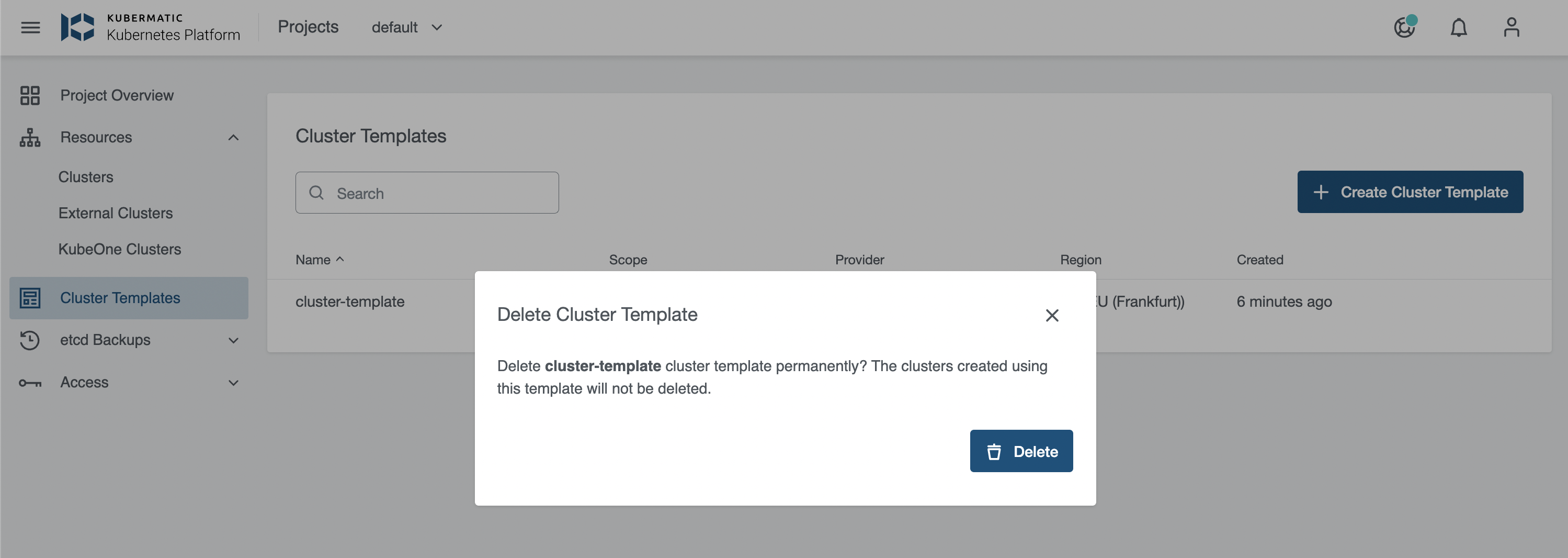
Task: Open the default project dropdown
Action: pos(405,27)
